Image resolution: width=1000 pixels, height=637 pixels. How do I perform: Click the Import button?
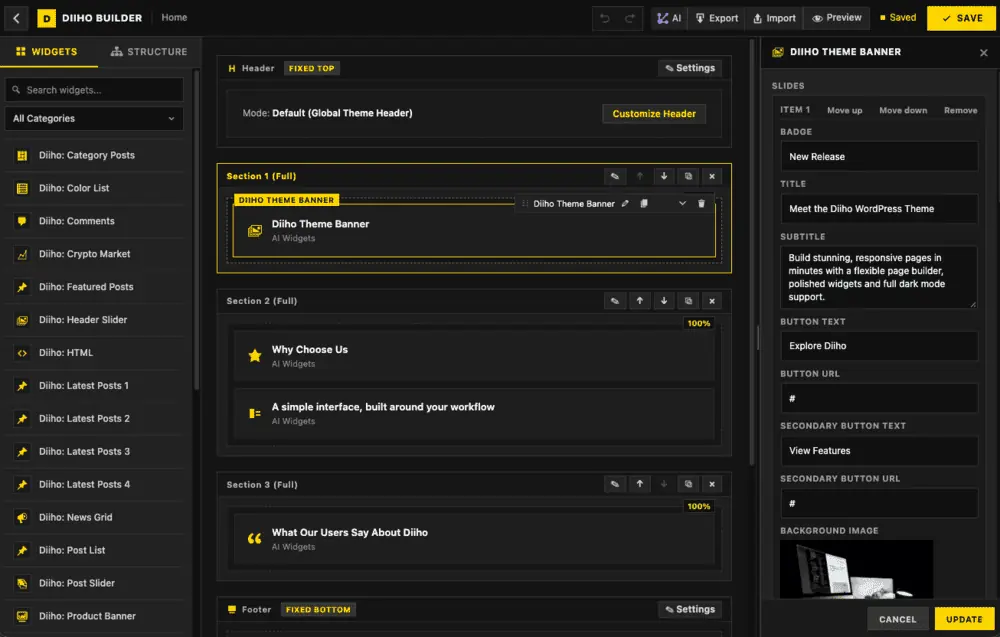point(774,18)
